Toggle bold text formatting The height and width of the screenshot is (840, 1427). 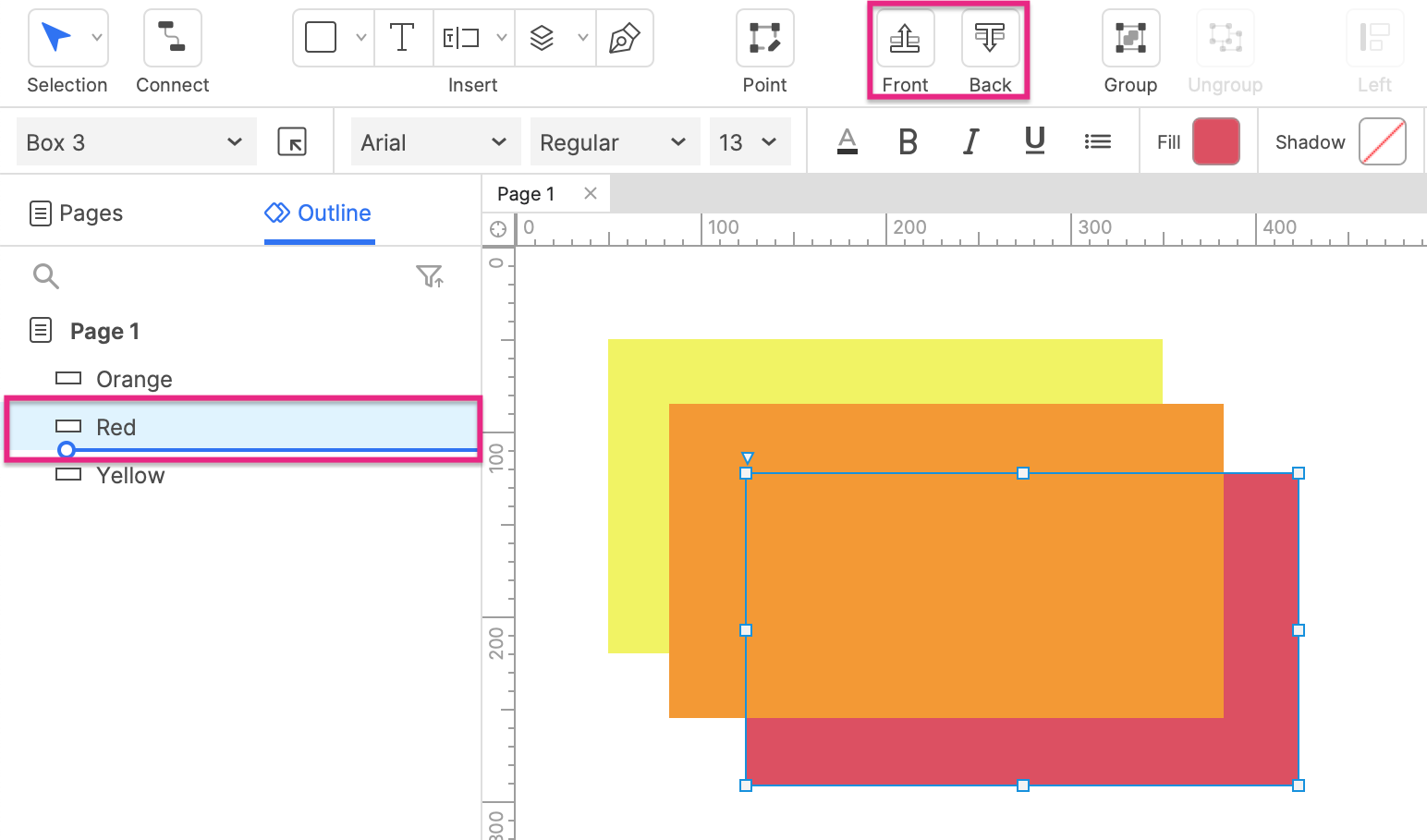pyautogui.click(x=908, y=141)
